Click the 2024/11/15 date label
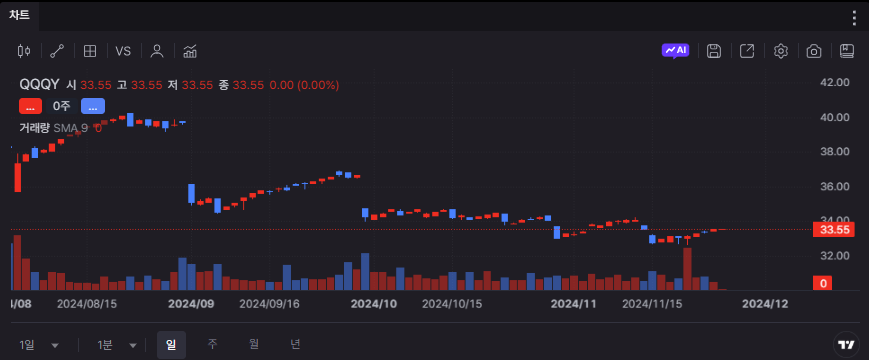 (x=652, y=304)
